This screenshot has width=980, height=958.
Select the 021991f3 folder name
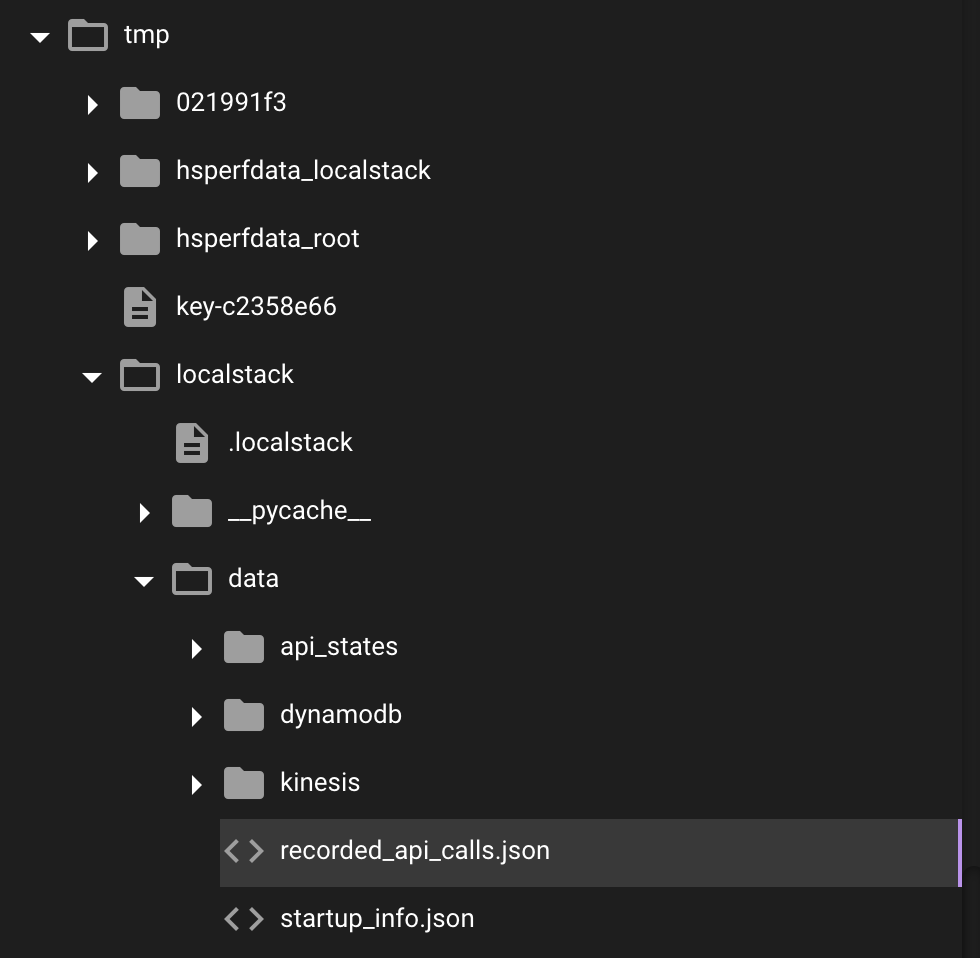tap(231, 102)
